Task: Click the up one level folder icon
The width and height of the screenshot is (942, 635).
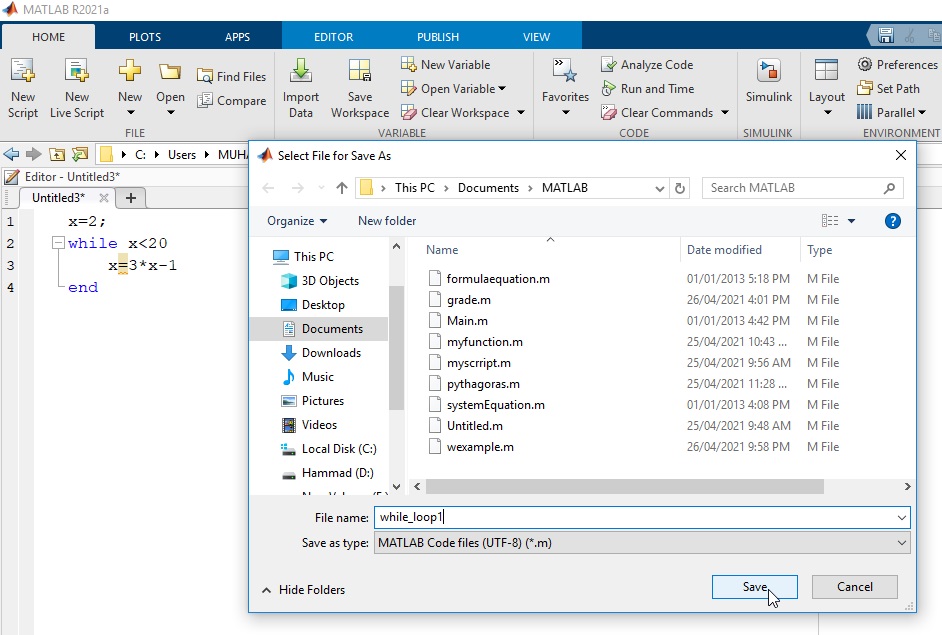Action: pos(56,154)
